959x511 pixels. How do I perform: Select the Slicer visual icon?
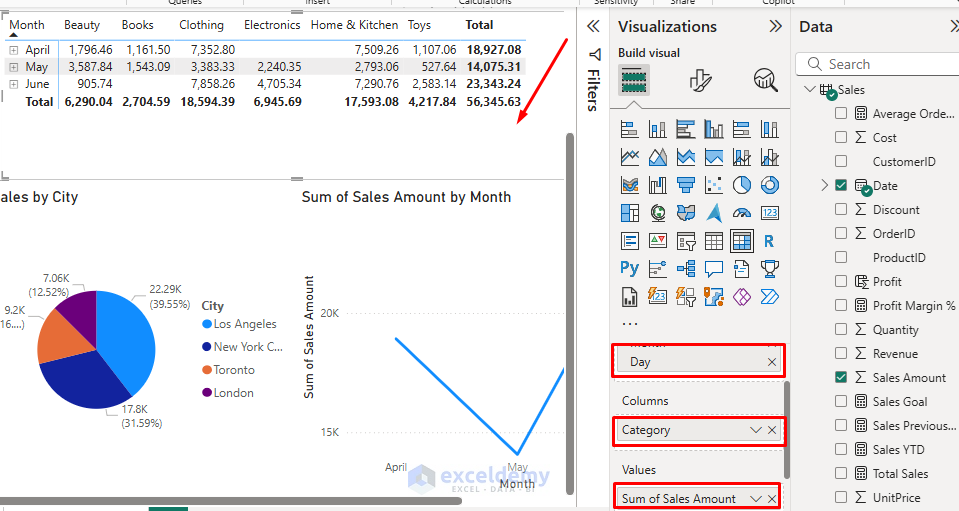pos(686,241)
